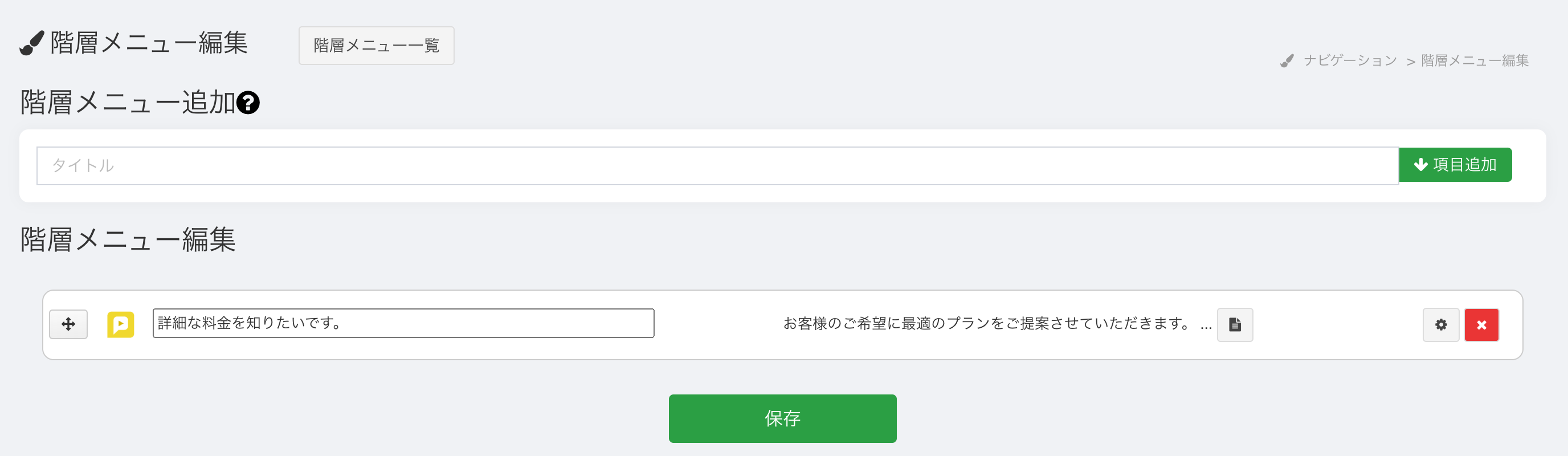Open the 階層メニュー一覧 list button
The width and height of the screenshot is (1568, 456).
point(376,46)
